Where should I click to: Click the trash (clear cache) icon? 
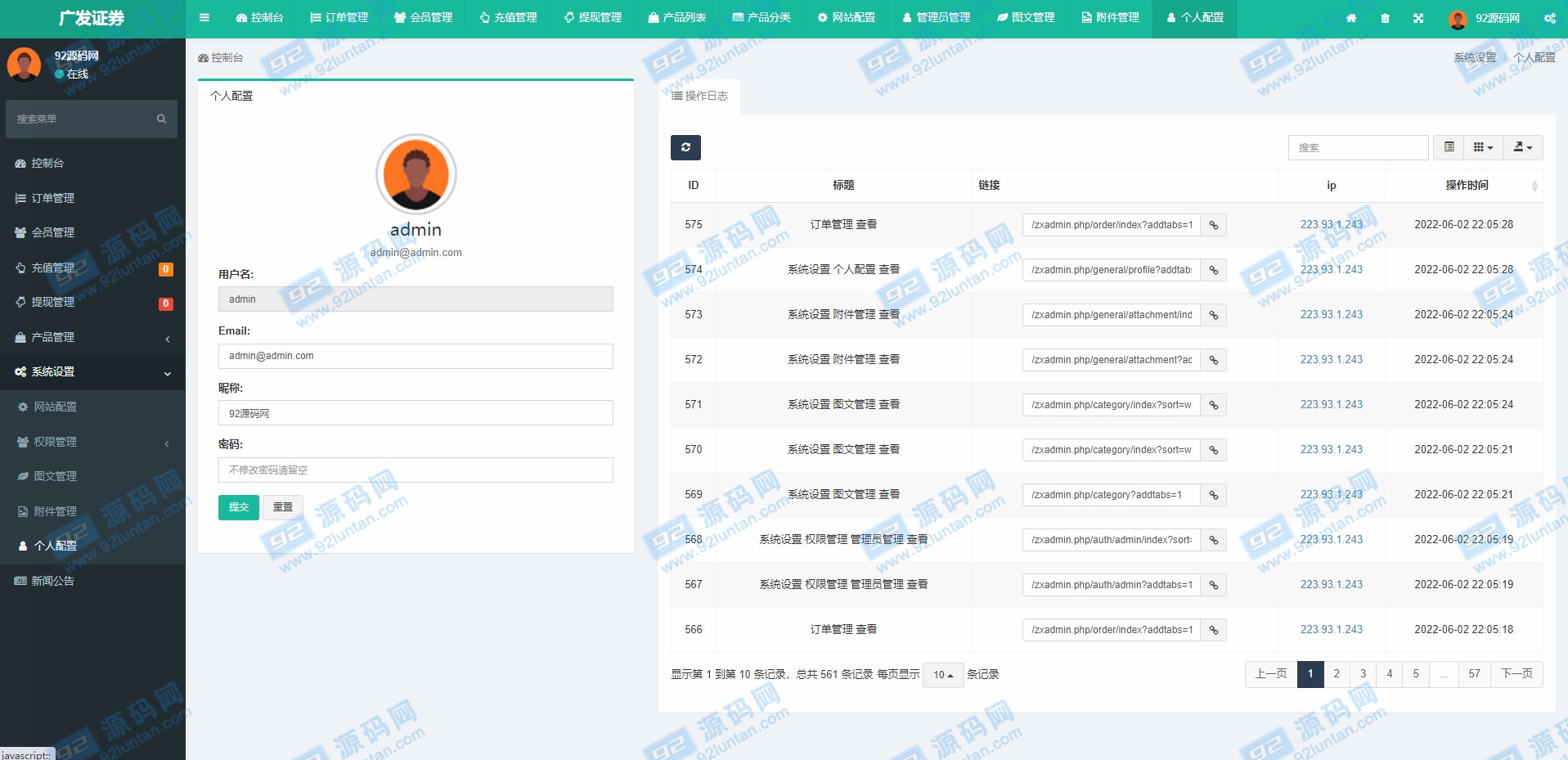click(1385, 18)
